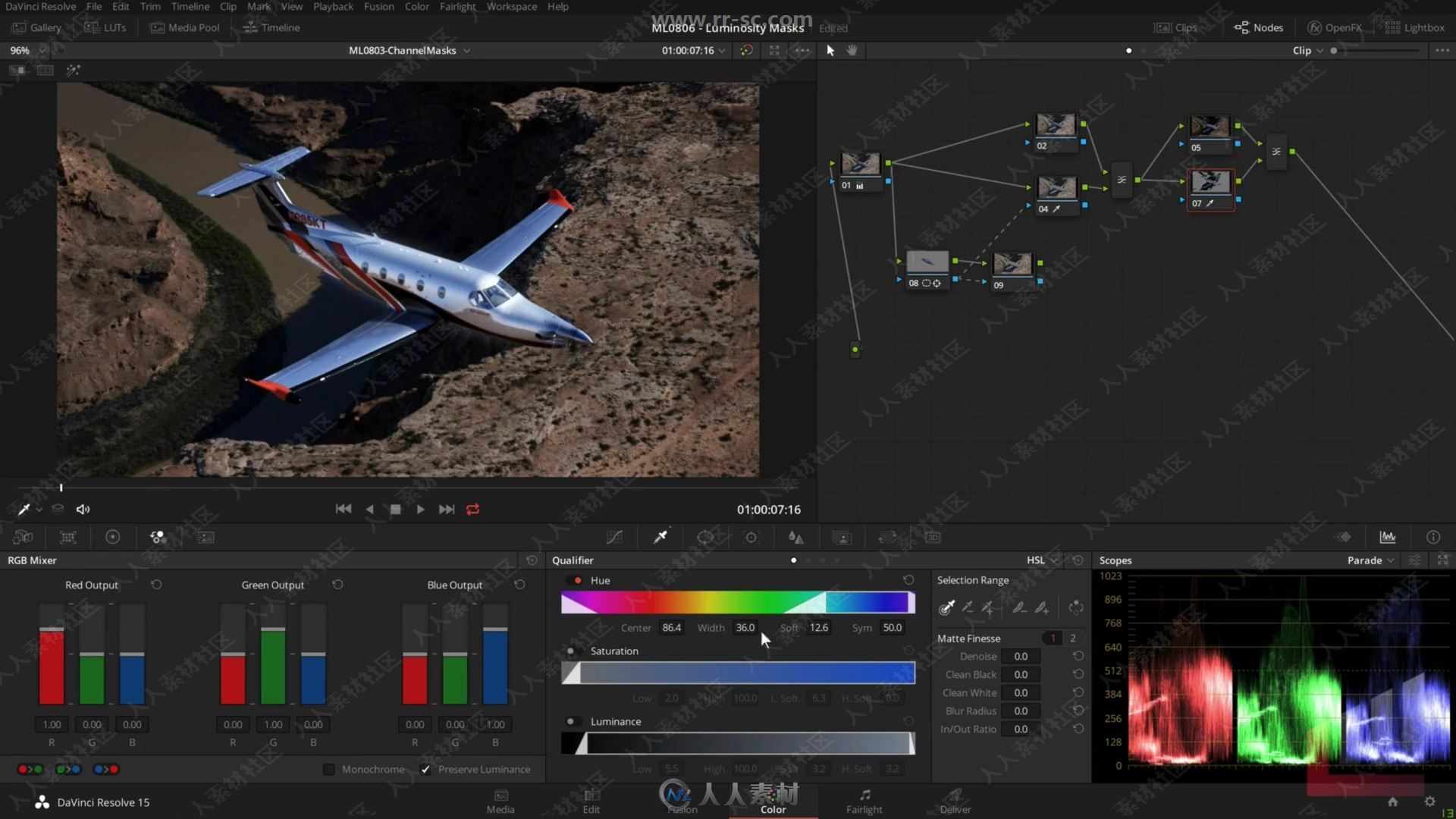Toggle the Clips thumbnail strip

(x=1175, y=27)
